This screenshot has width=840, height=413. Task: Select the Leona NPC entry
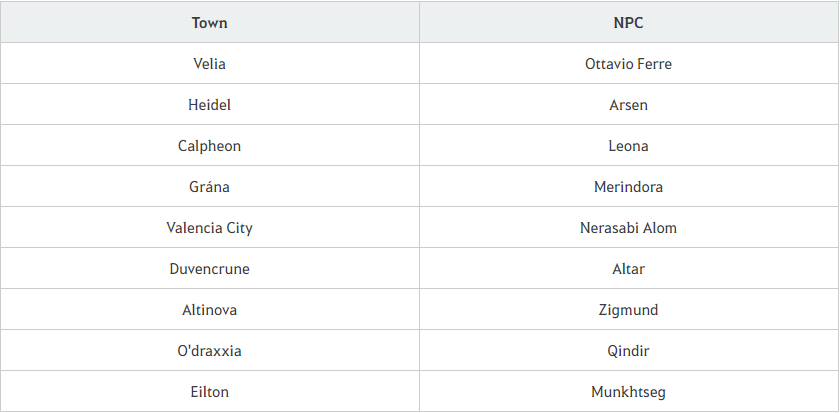tap(628, 146)
